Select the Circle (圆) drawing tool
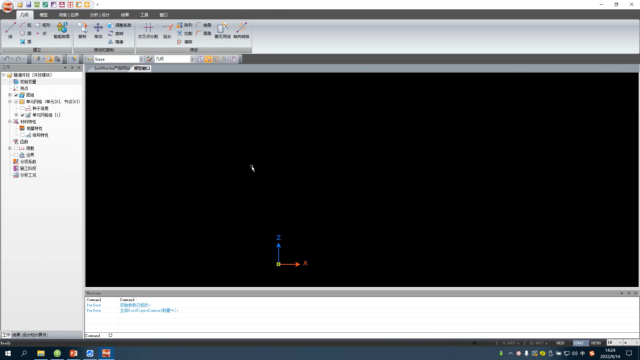 pos(25,33)
